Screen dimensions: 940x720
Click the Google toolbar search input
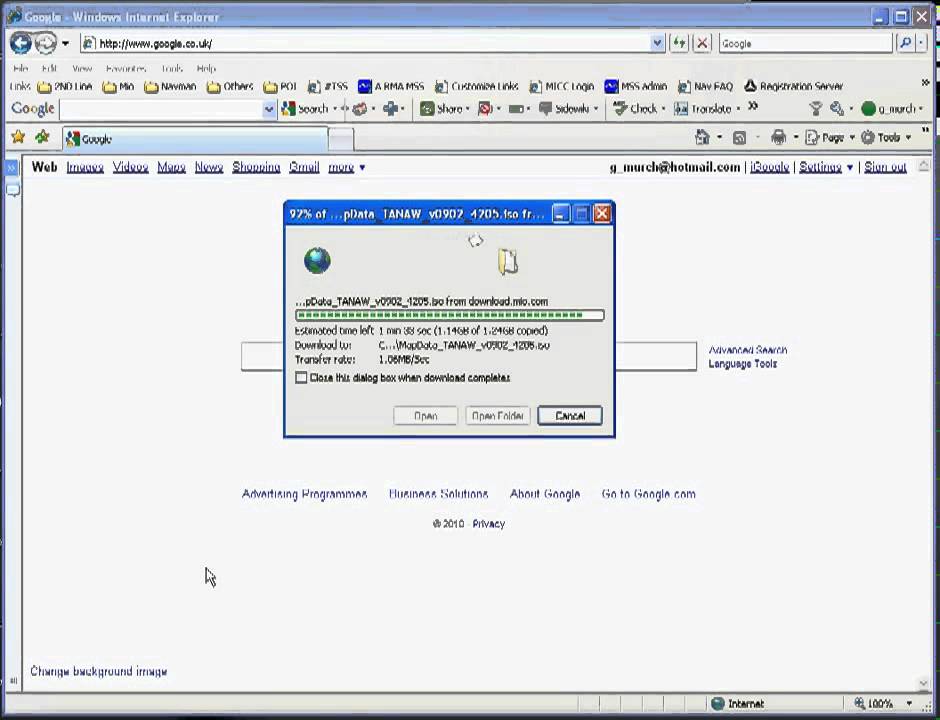[x=162, y=109]
